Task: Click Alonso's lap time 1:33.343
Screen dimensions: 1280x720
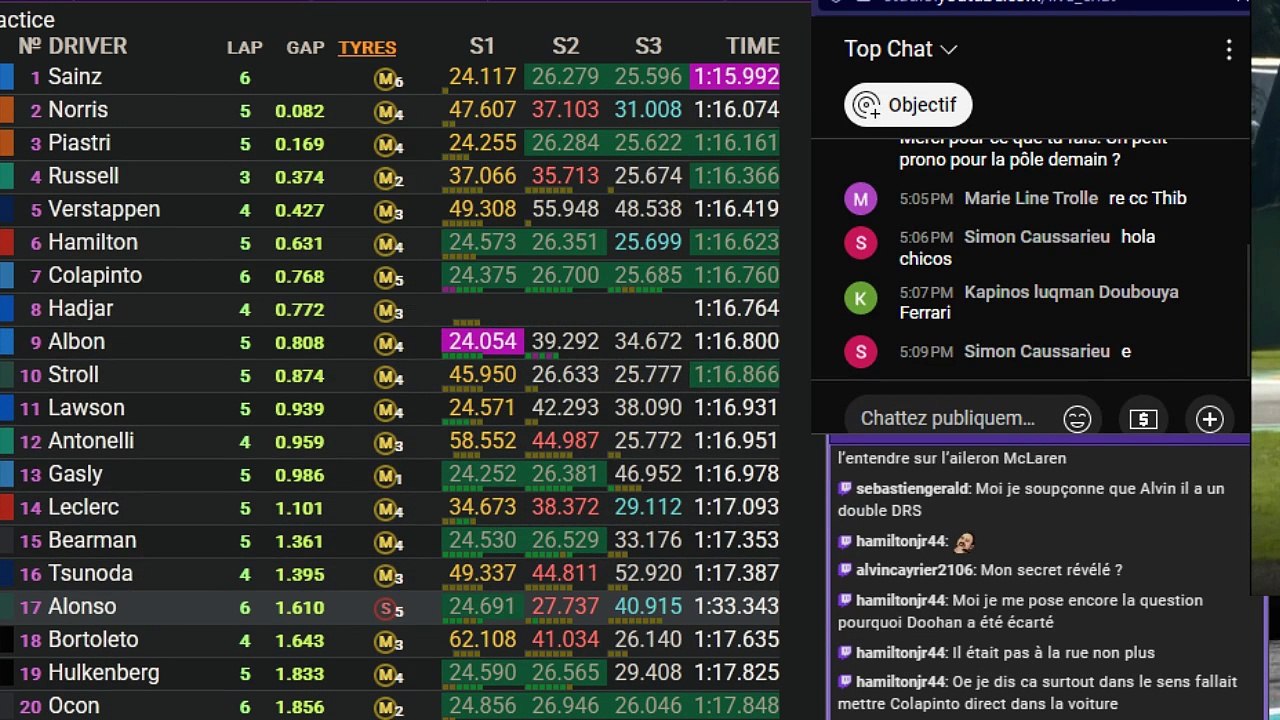Action: coord(737,606)
